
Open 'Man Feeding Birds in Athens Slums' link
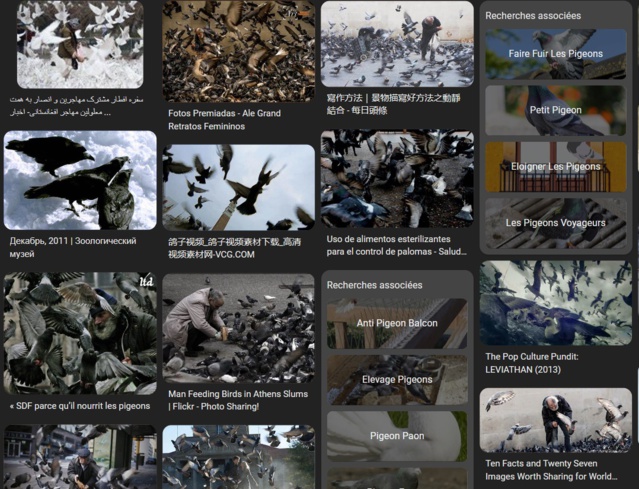tap(238, 400)
